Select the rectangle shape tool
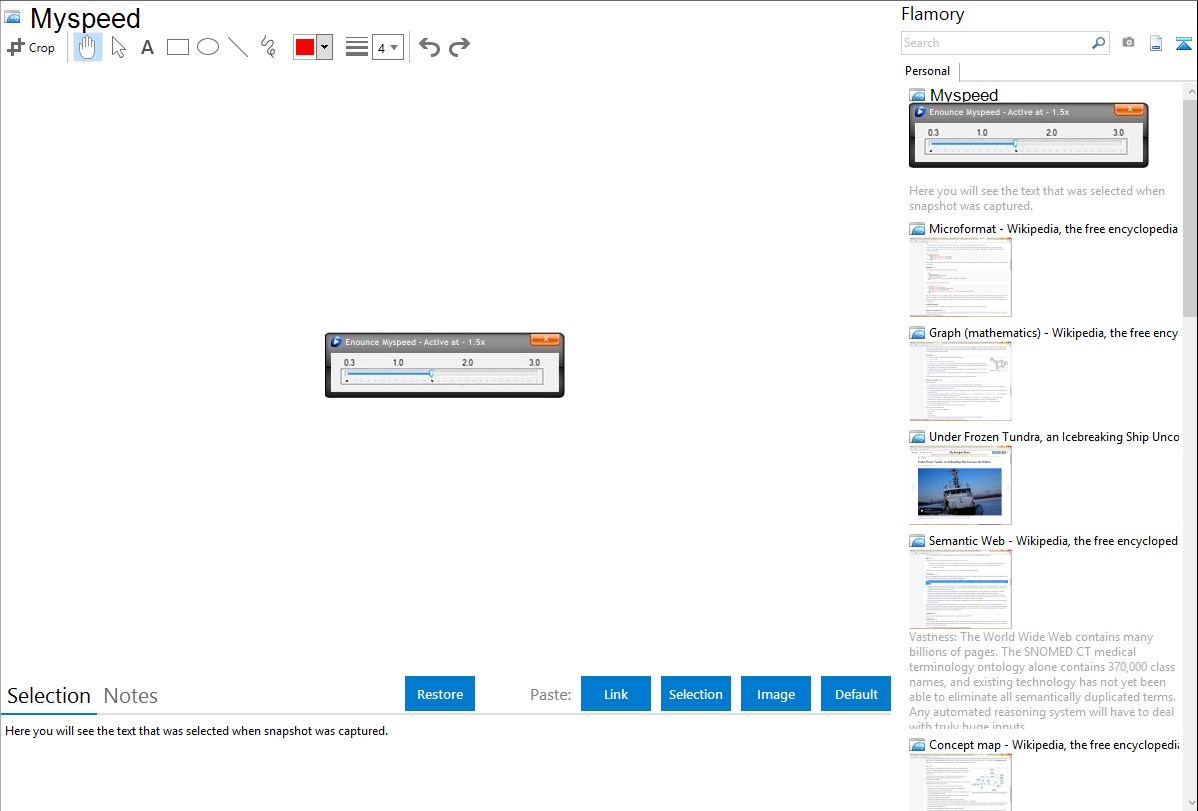 coord(177,47)
